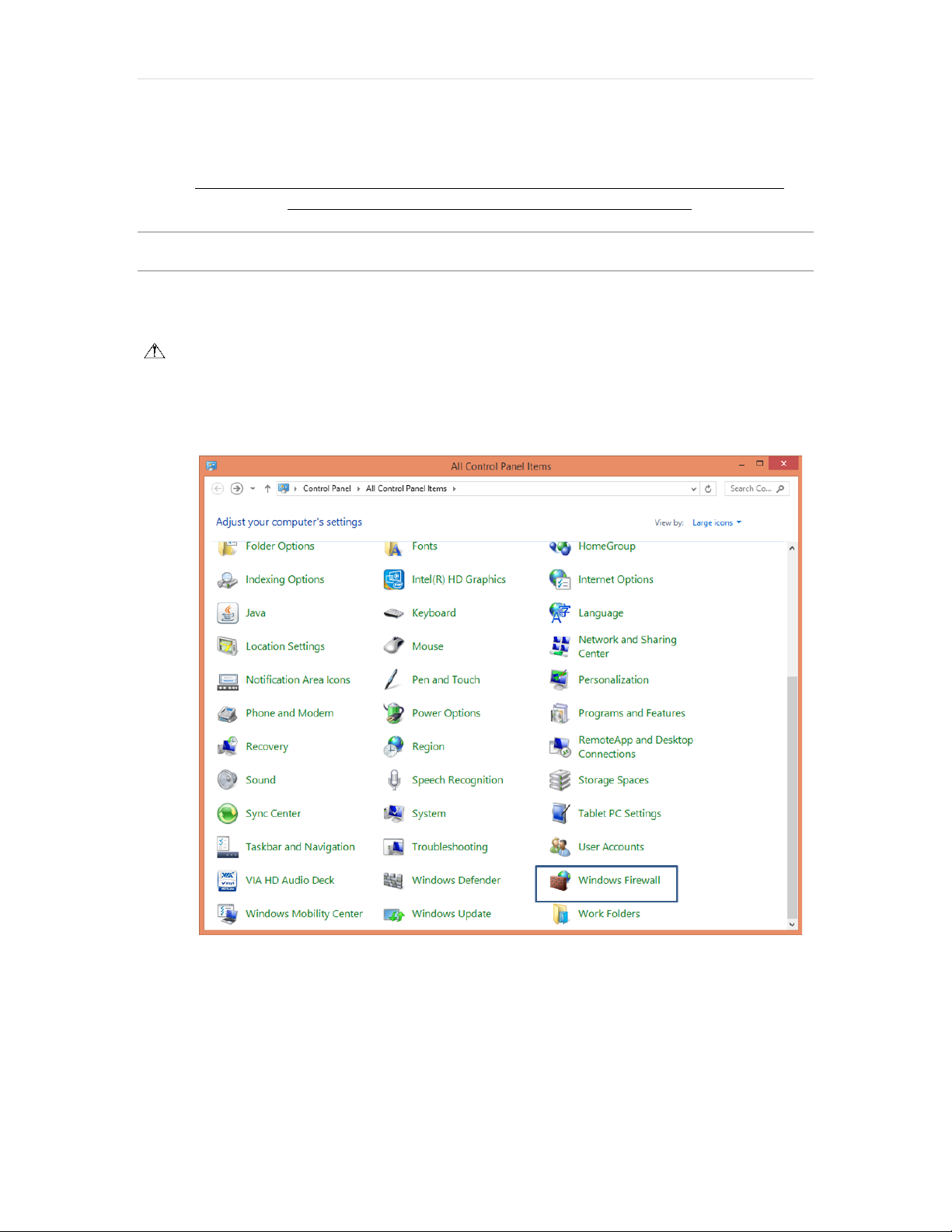
Task: Click the Power Options icon
Action: point(394,714)
